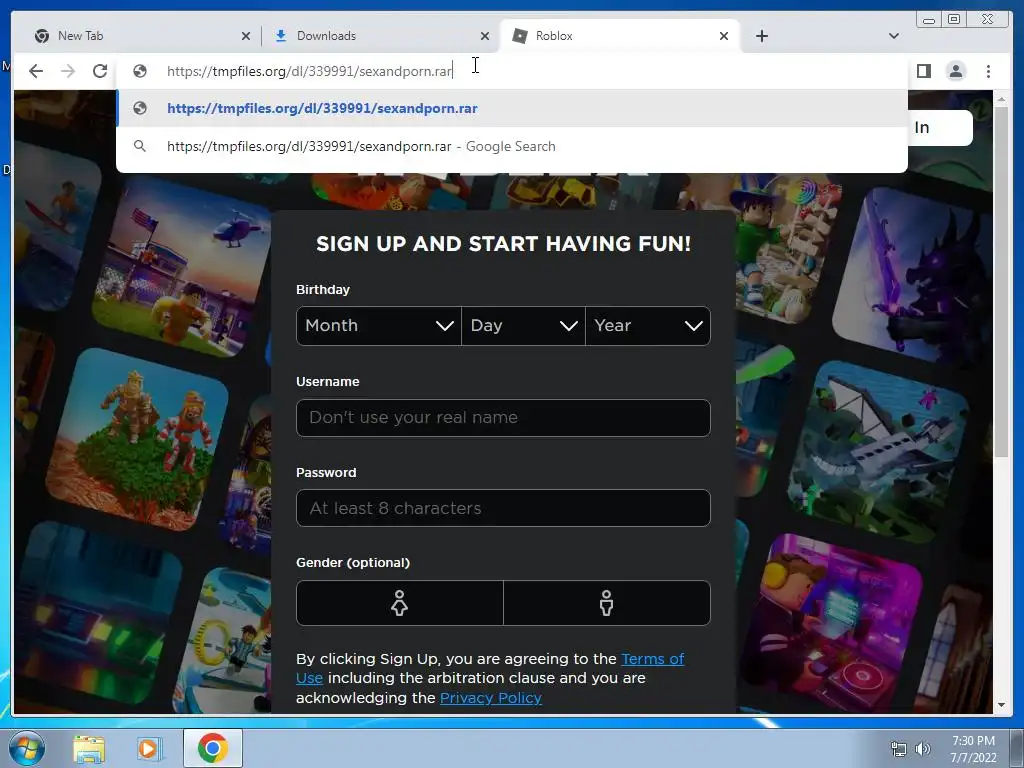Open the Chrome profile avatar icon

(x=955, y=71)
